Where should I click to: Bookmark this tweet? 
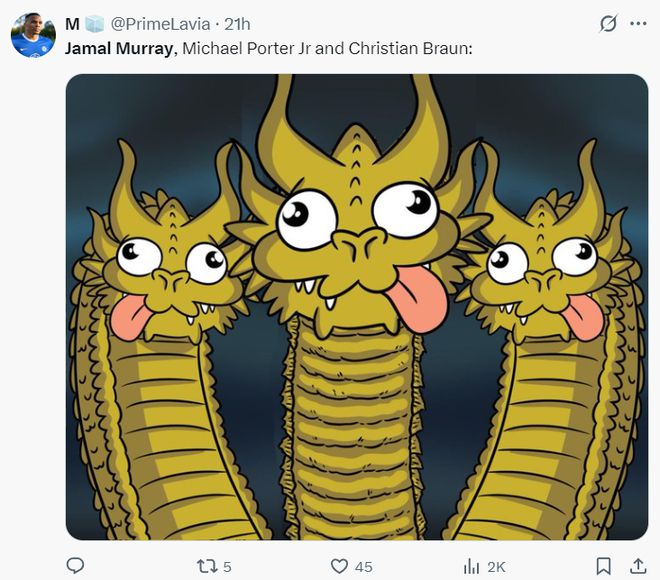point(603,566)
